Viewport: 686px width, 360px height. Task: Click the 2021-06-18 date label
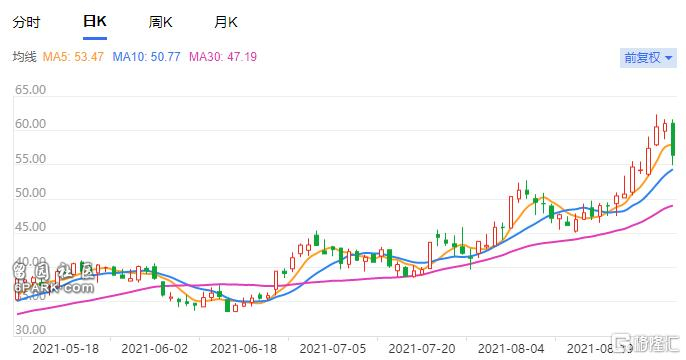(x=244, y=349)
